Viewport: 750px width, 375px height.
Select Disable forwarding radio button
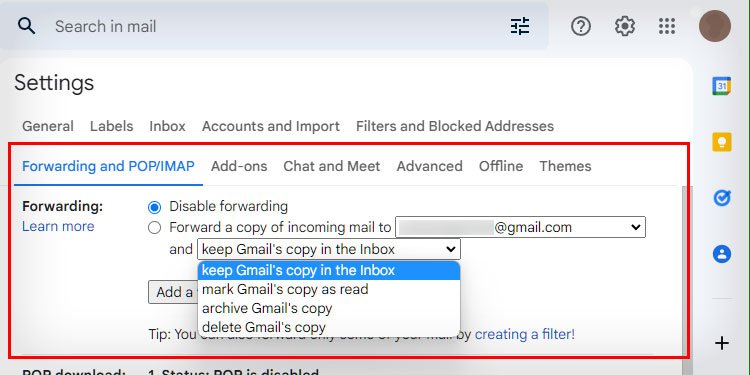154,207
